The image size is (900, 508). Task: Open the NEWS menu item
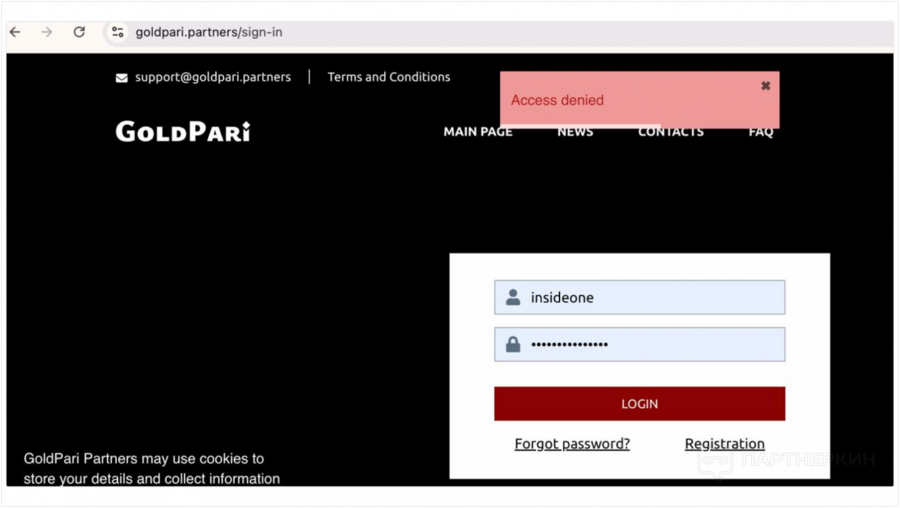(x=575, y=132)
